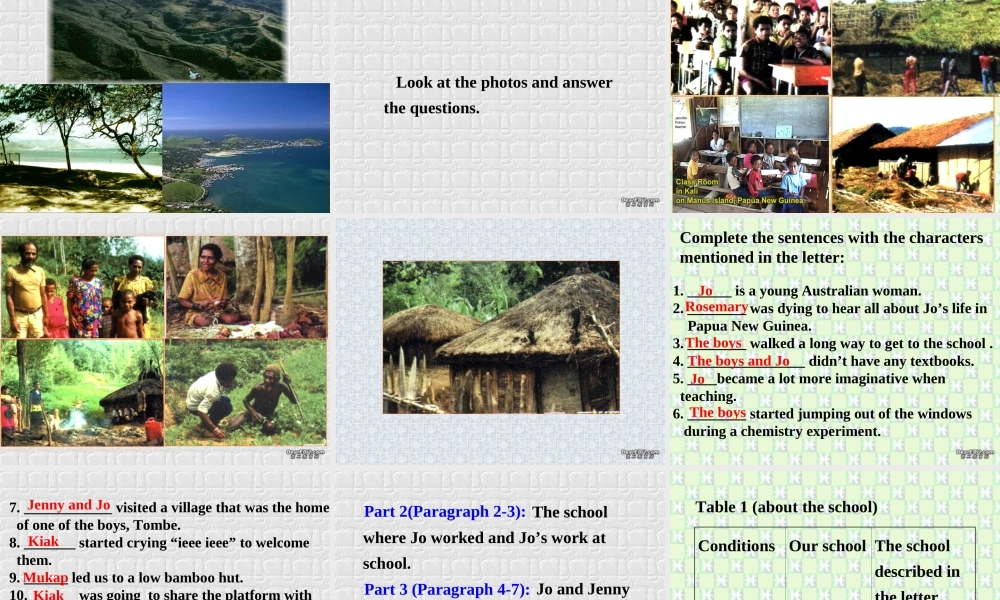
Task: Select 'The school described in the letter' header cell
Action: [923, 564]
